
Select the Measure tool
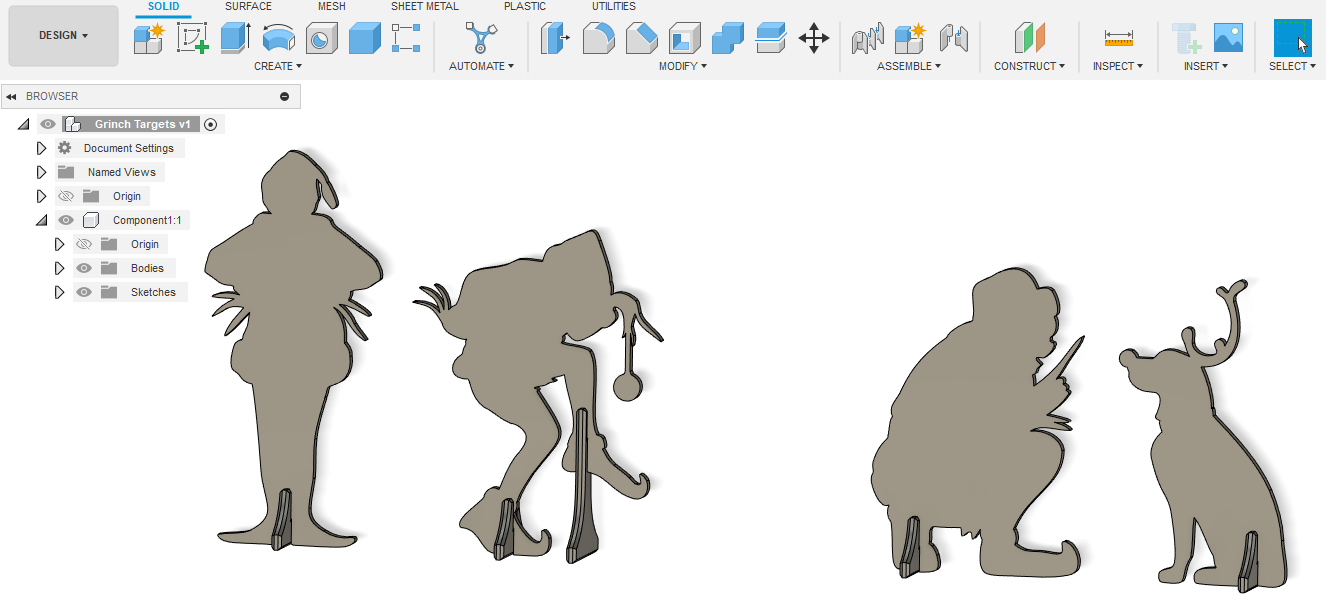click(x=1118, y=38)
